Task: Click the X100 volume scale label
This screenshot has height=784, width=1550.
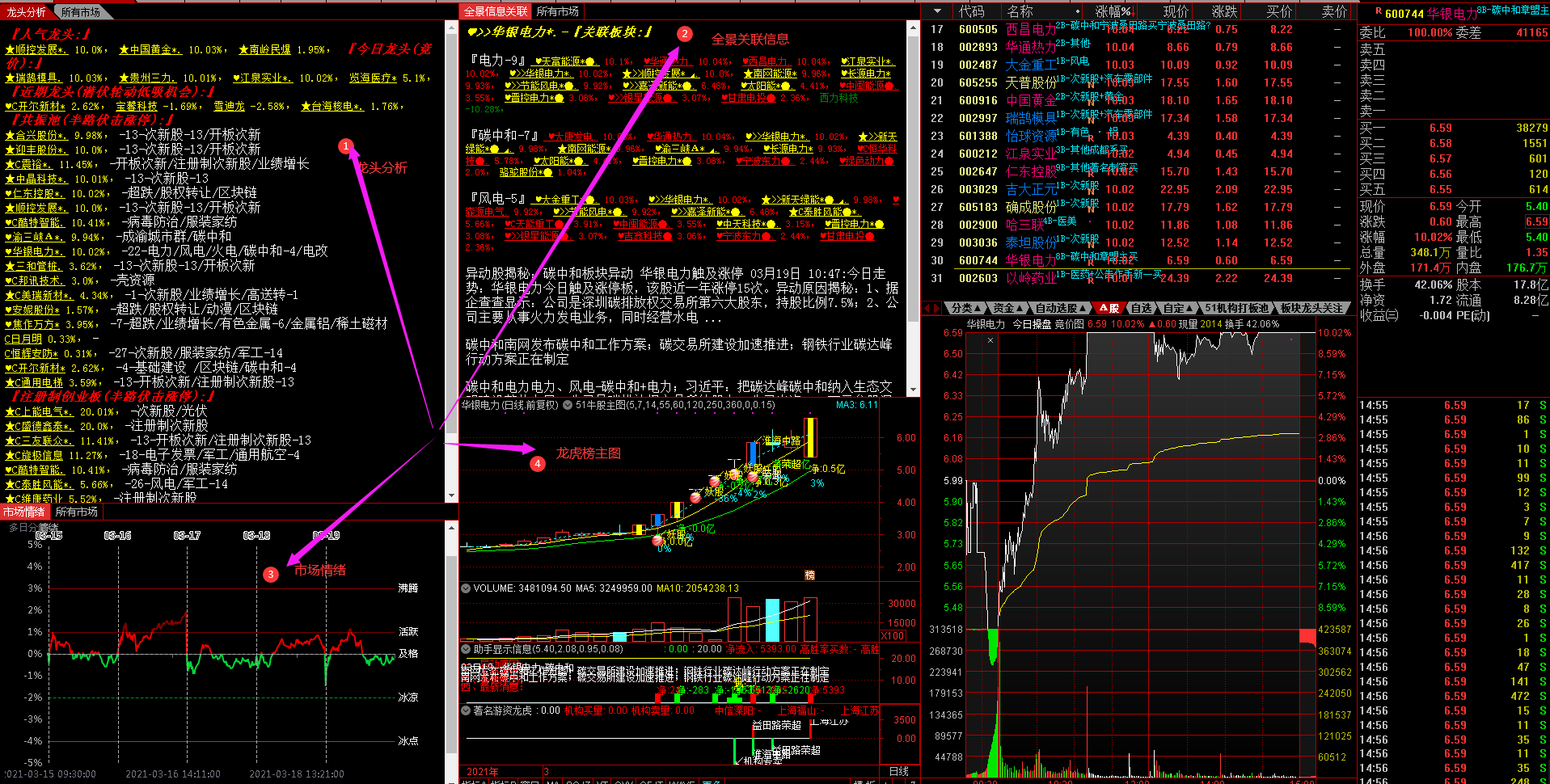Action: pyautogui.click(x=893, y=636)
